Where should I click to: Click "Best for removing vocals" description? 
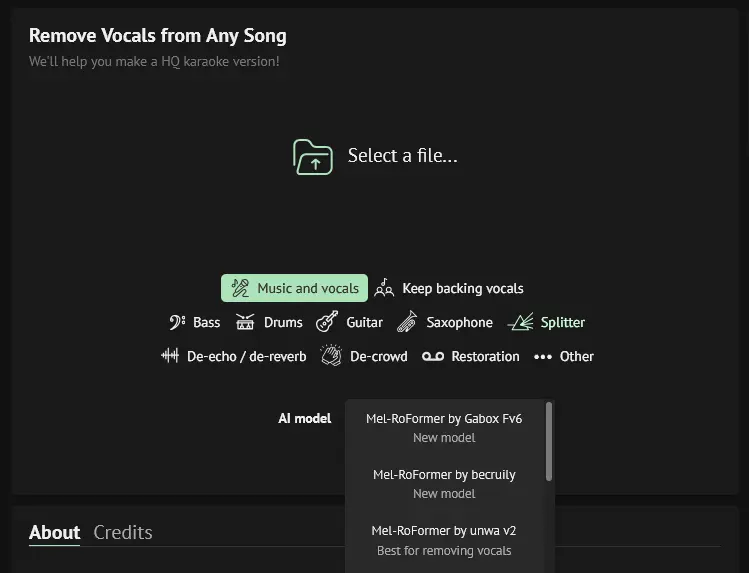pos(444,551)
